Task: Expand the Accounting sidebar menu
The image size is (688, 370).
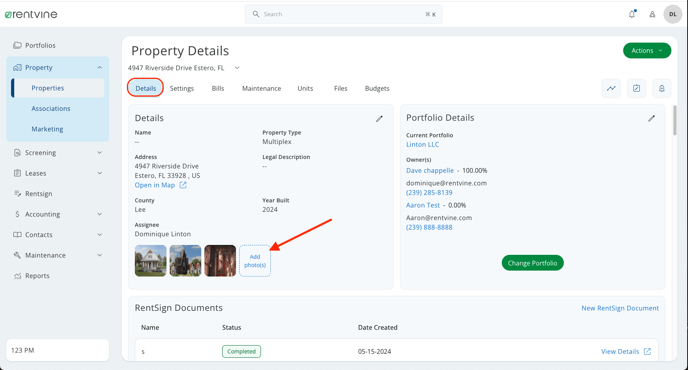Action: pos(100,214)
